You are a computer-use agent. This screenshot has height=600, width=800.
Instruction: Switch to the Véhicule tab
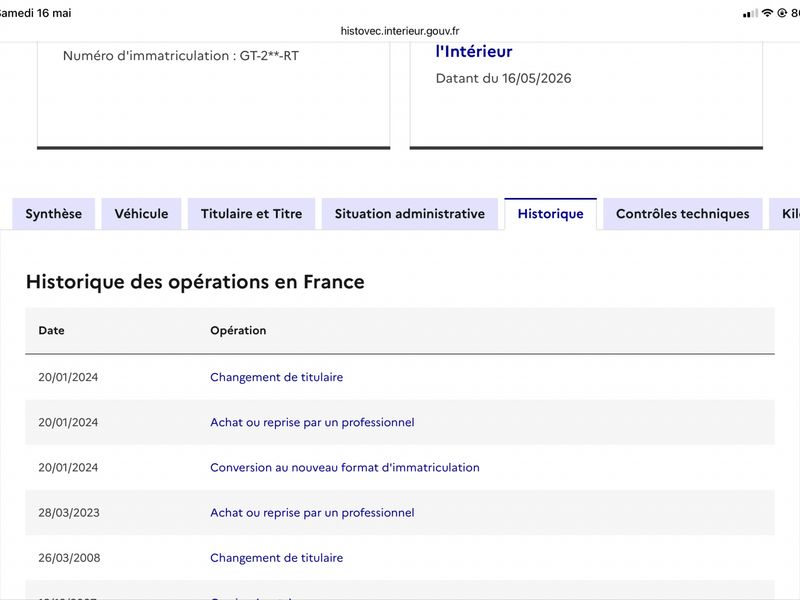coord(141,214)
